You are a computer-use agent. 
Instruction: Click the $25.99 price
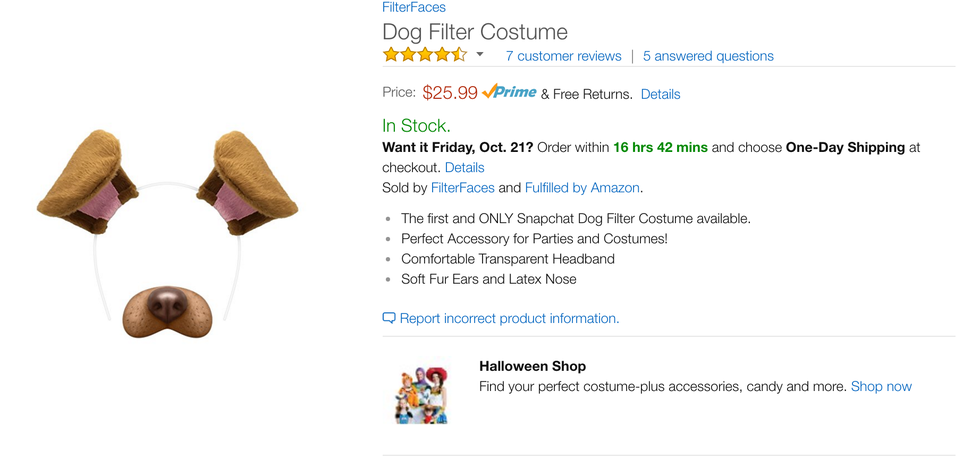pyautogui.click(x=450, y=93)
